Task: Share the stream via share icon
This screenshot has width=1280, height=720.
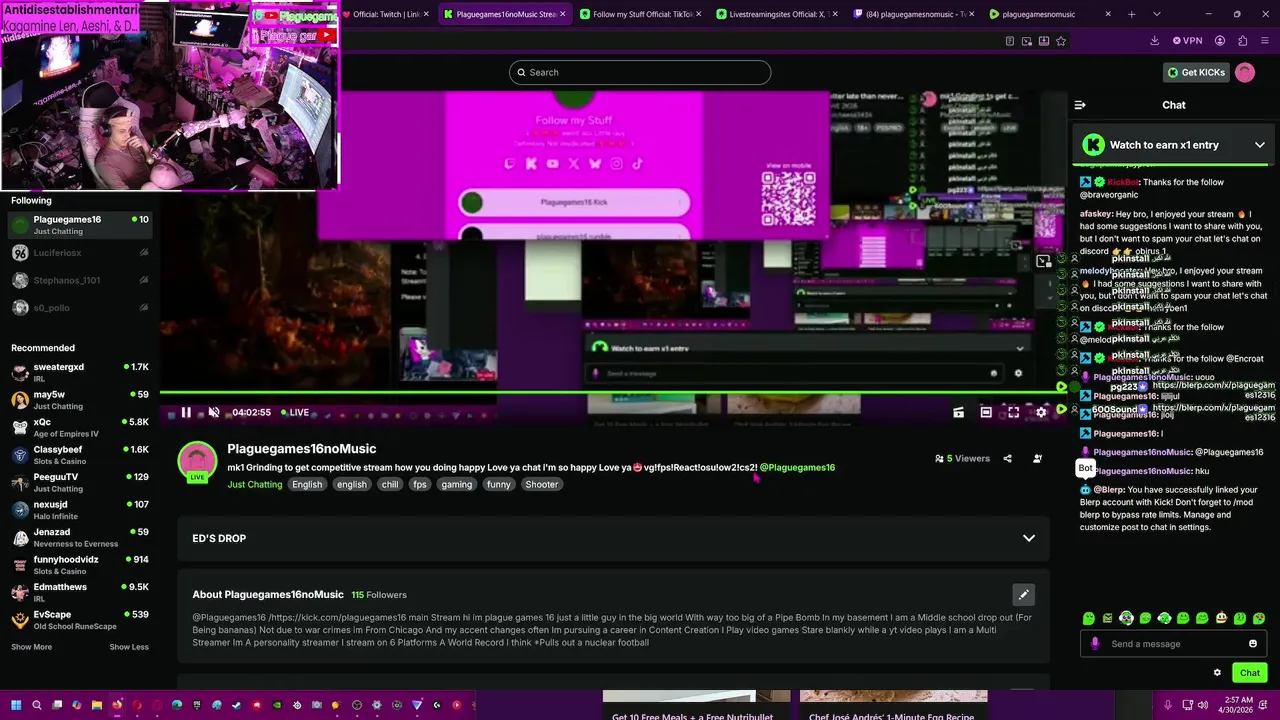Action: click(1007, 459)
